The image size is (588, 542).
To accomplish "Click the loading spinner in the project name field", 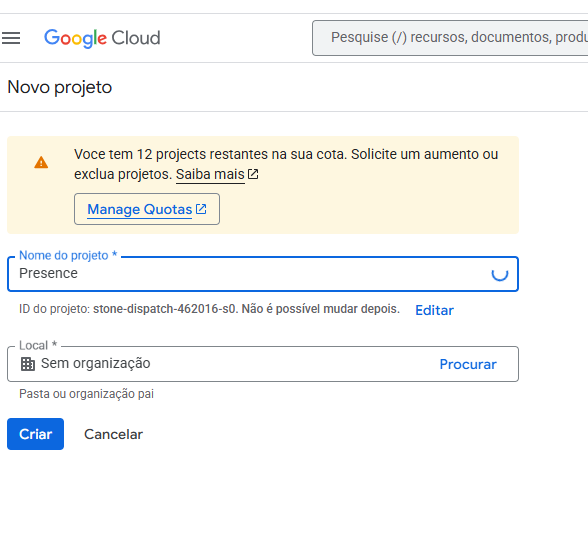I will [x=500, y=274].
